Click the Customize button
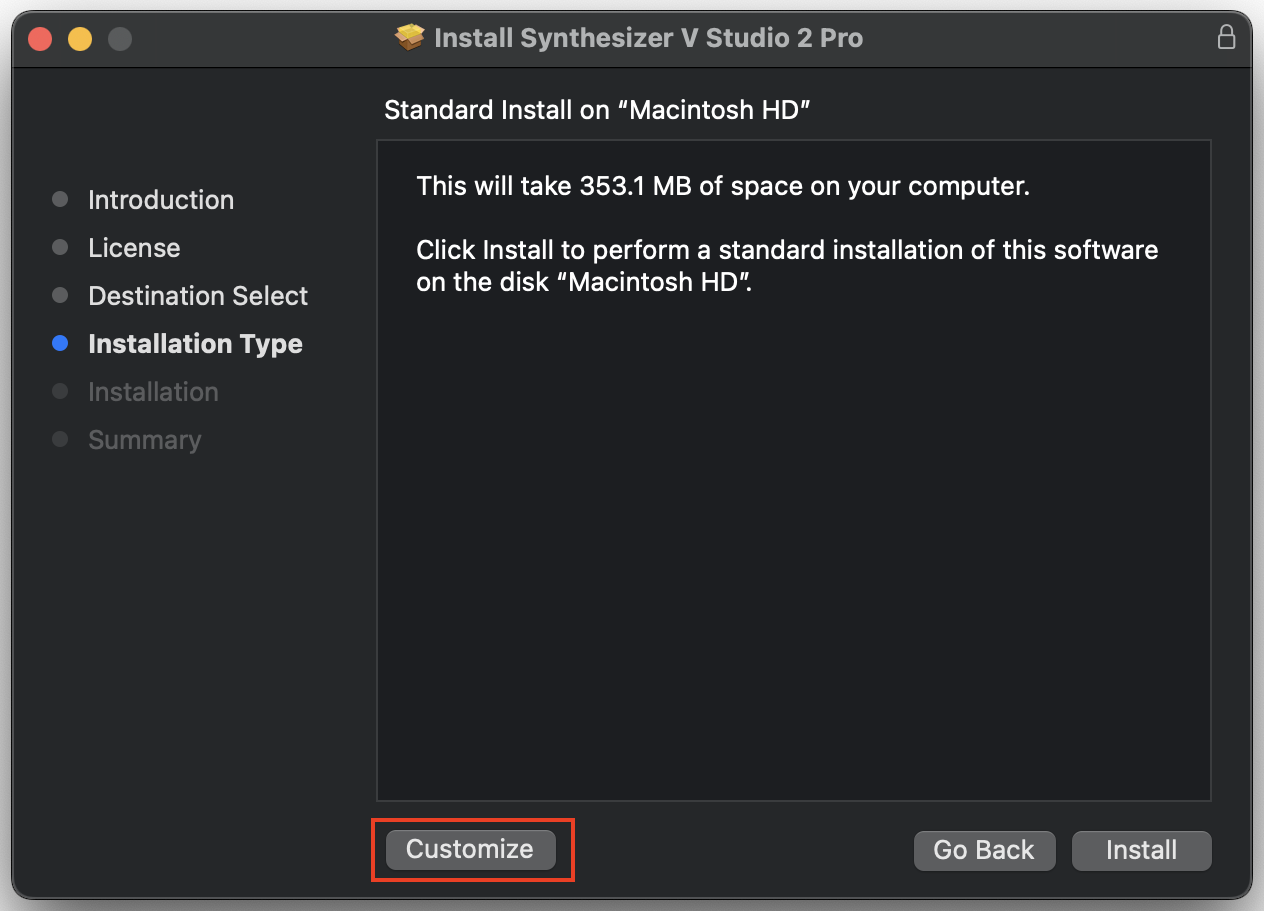Image resolution: width=1264 pixels, height=911 pixels. click(470, 849)
